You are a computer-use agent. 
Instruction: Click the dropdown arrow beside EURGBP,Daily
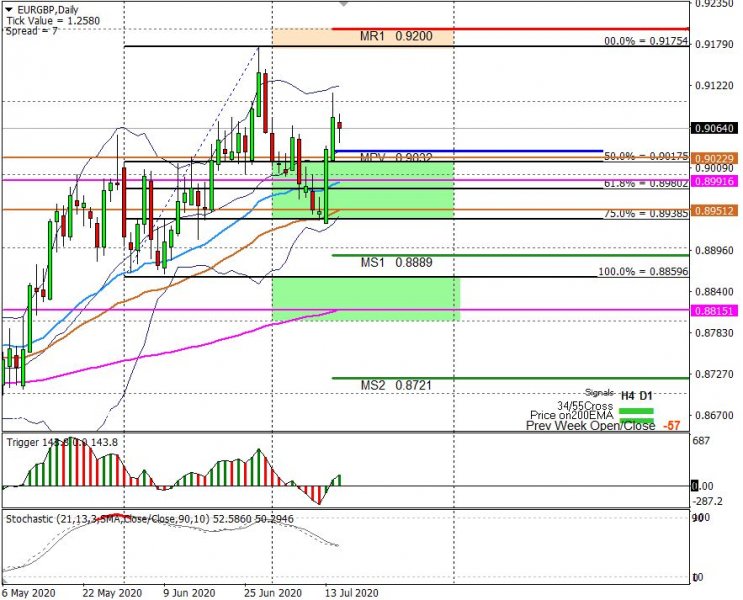9,9
